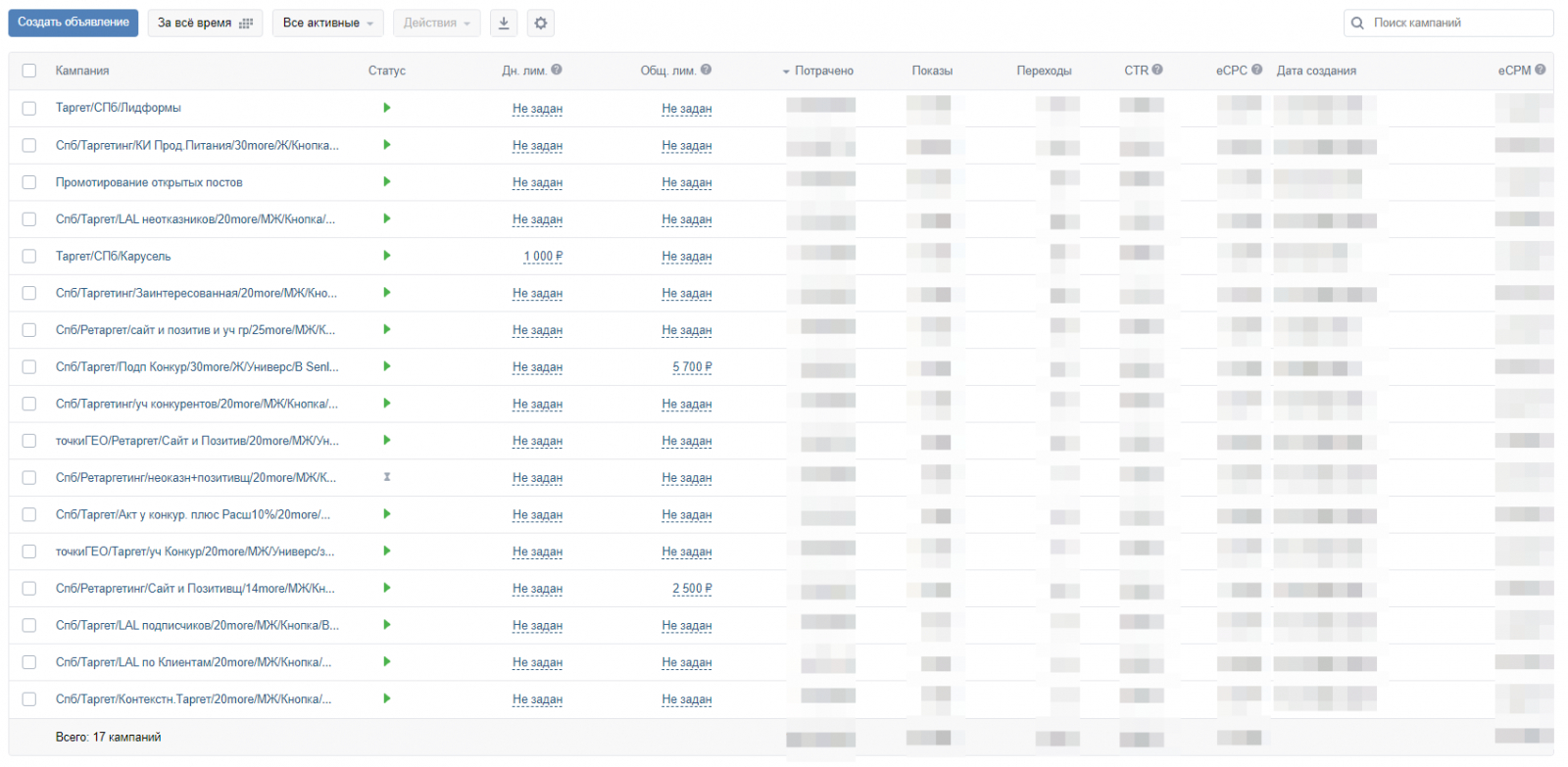The image size is (1568, 767).
Task: Check the box for Таргет/СПб/Лидформы
Action: (x=29, y=108)
